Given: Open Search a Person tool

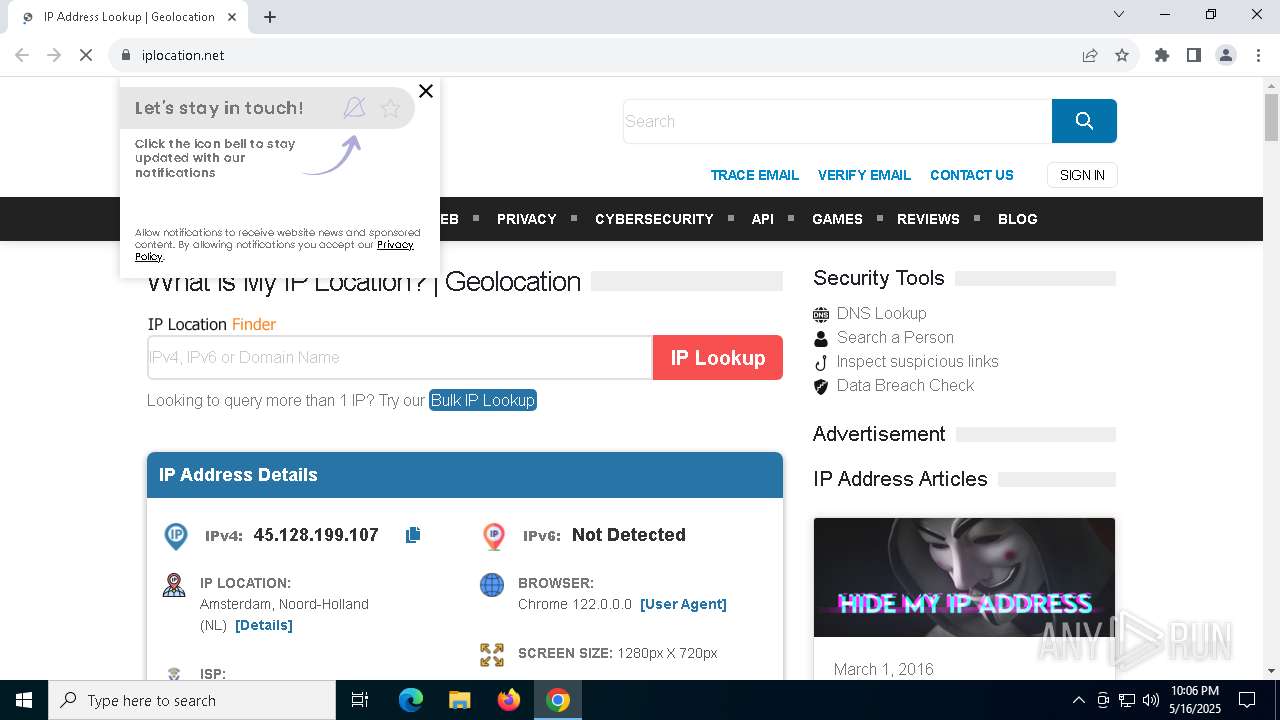Looking at the screenshot, I should 895,337.
